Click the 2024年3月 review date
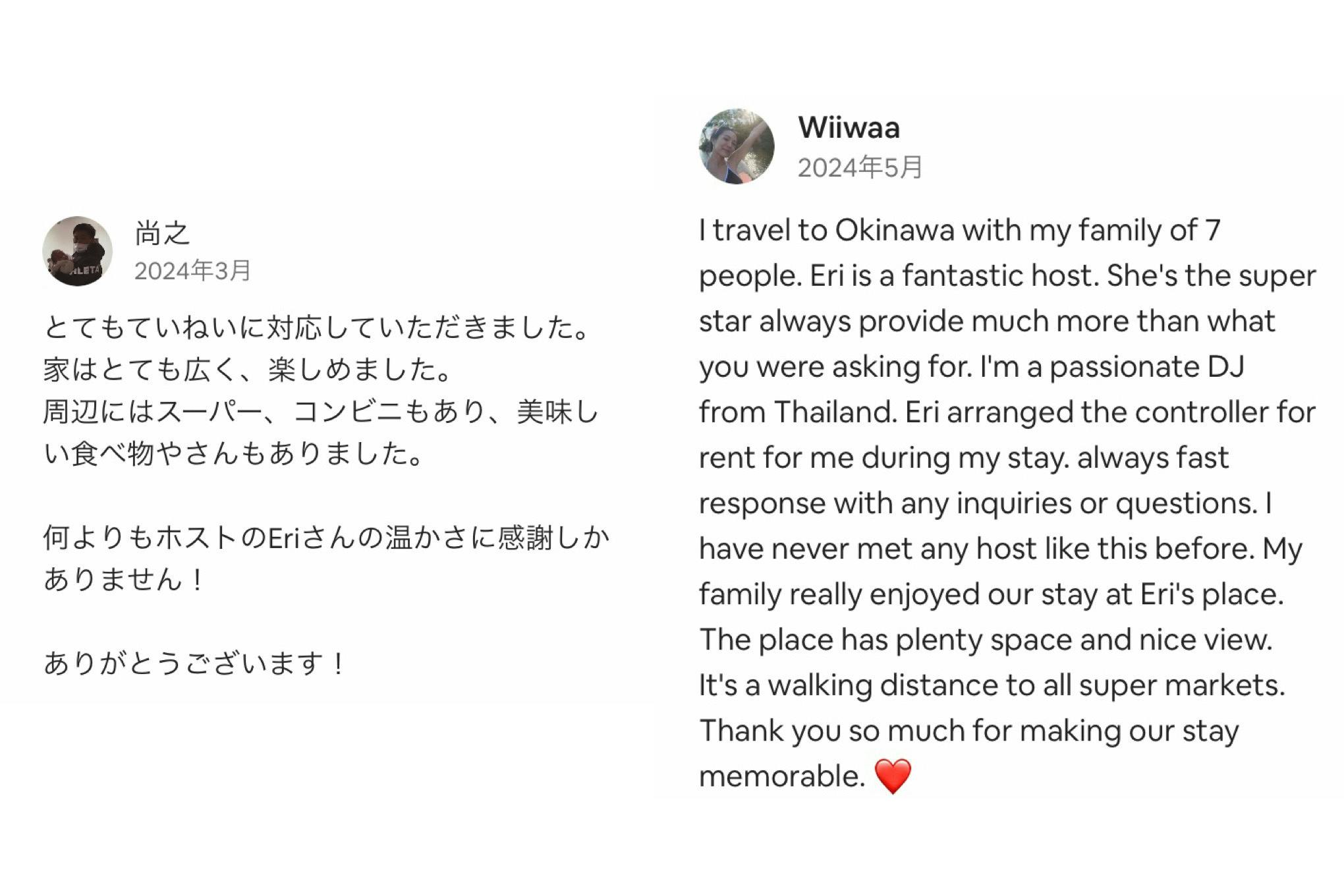Image resolution: width=1344 pixels, height=896 pixels. (x=192, y=270)
